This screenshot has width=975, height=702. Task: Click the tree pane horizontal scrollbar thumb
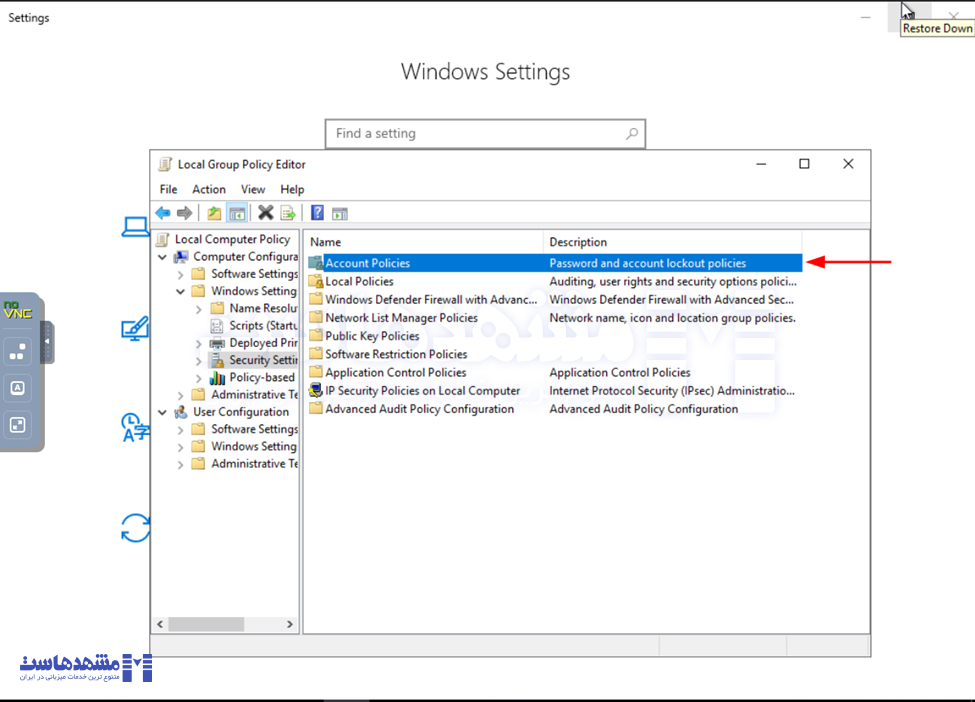(x=206, y=624)
